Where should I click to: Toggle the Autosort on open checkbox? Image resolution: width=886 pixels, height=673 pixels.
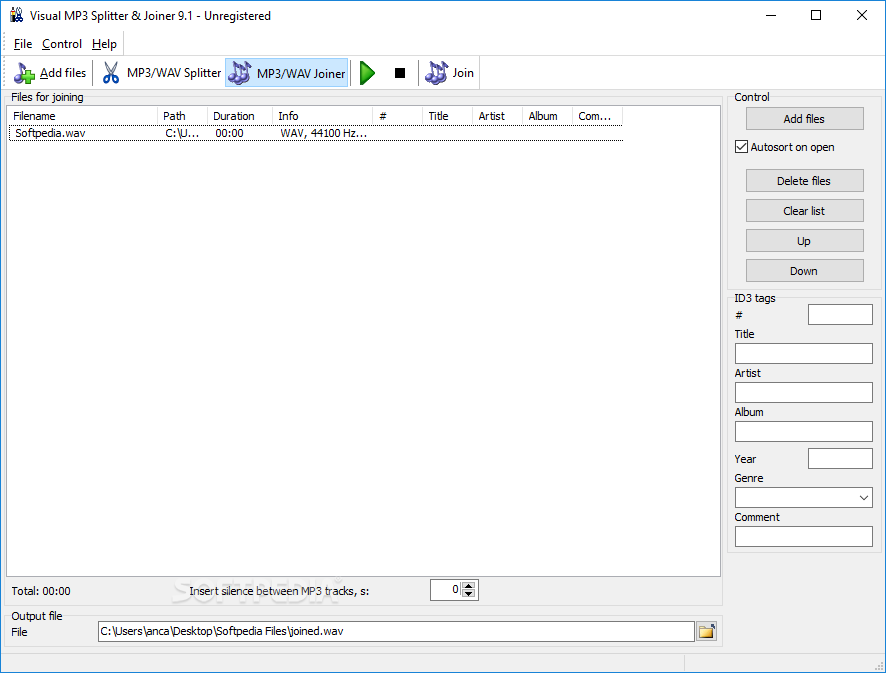coord(741,147)
